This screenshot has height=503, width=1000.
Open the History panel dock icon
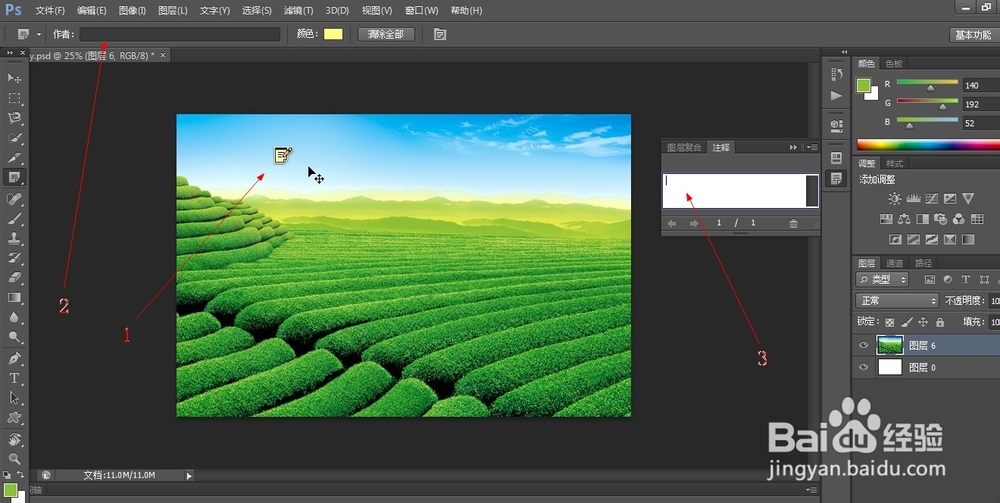point(837,74)
